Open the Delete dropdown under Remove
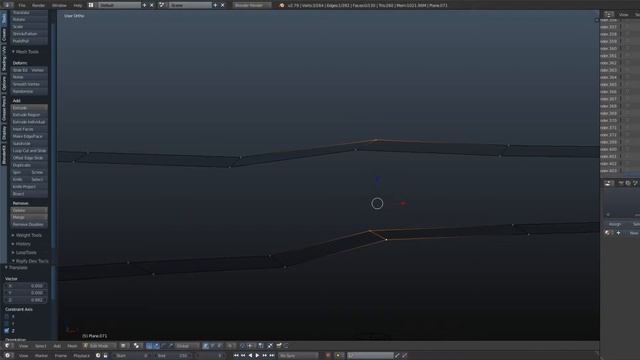The image size is (640, 360). (29, 210)
